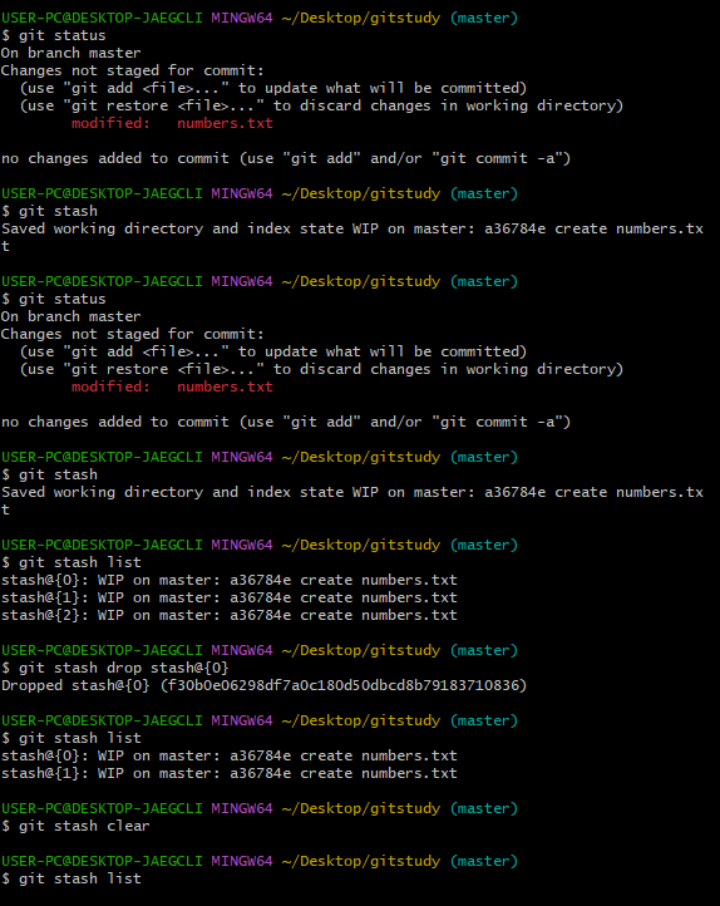Click the first 'git status' command at the top
Image resolution: width=720 pixels, height=906 pixels.
(x=54, y=36)
